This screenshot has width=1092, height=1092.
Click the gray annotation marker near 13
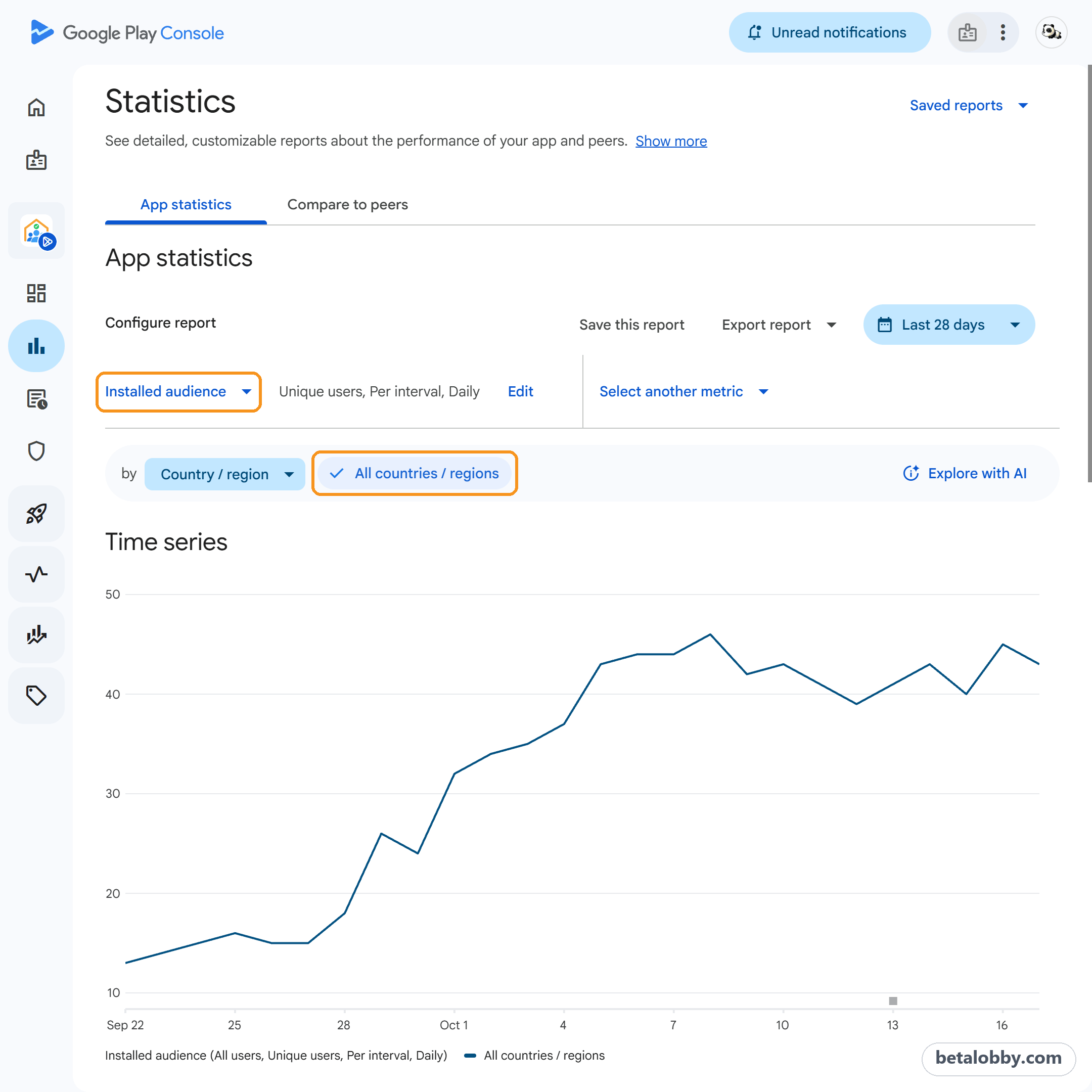[x=892, y=1000]
